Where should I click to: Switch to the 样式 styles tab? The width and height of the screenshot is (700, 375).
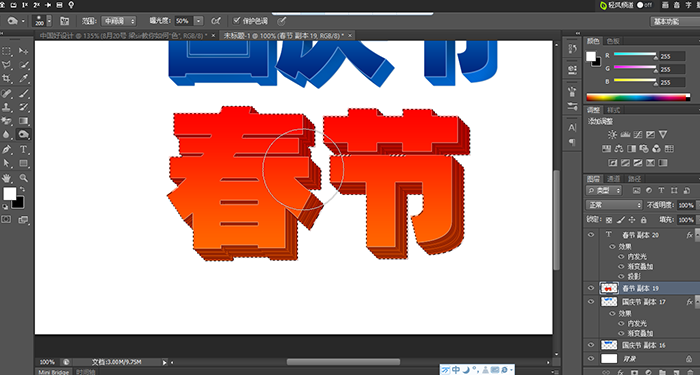613,110
